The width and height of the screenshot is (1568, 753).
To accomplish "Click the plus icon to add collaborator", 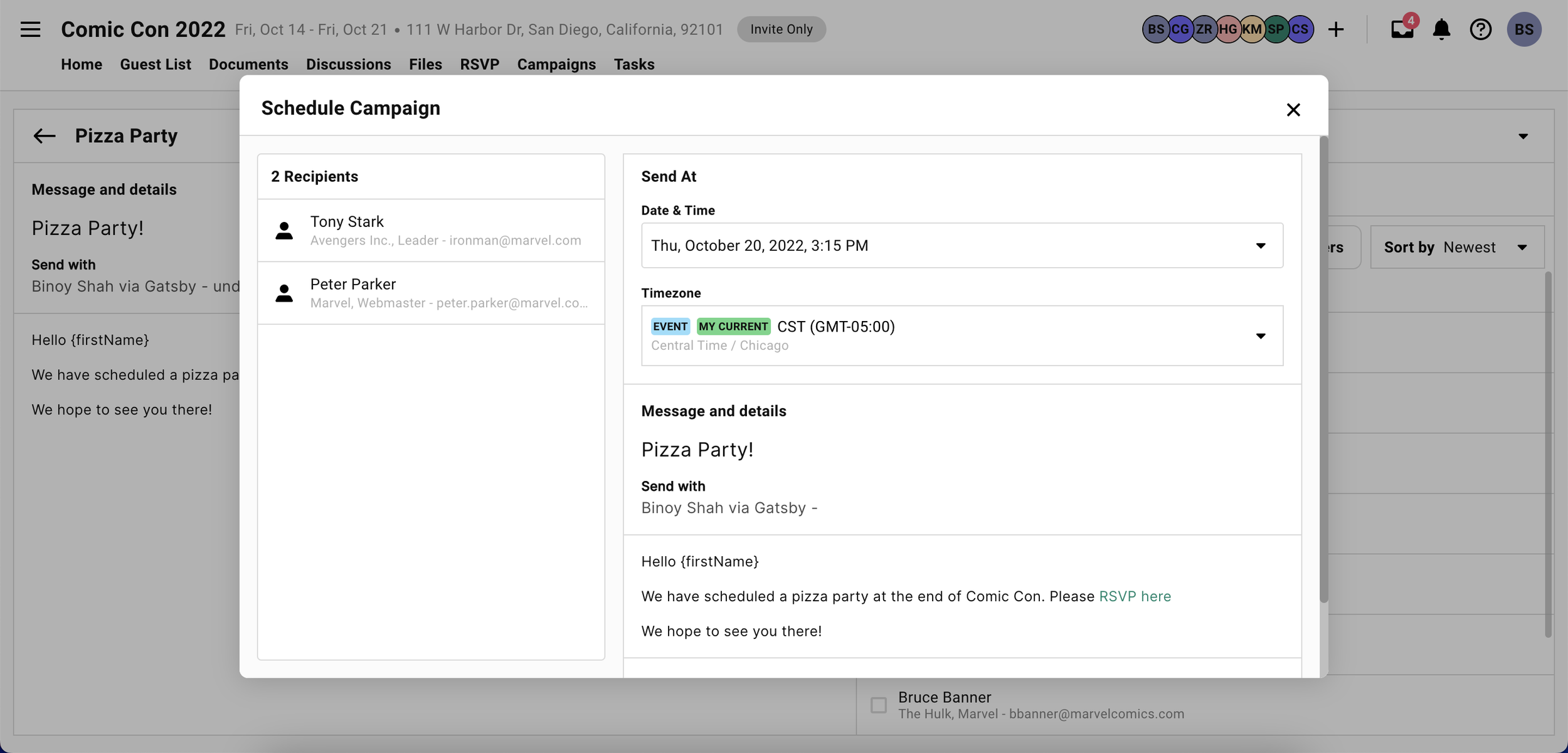I will (x=1336, y=29).
